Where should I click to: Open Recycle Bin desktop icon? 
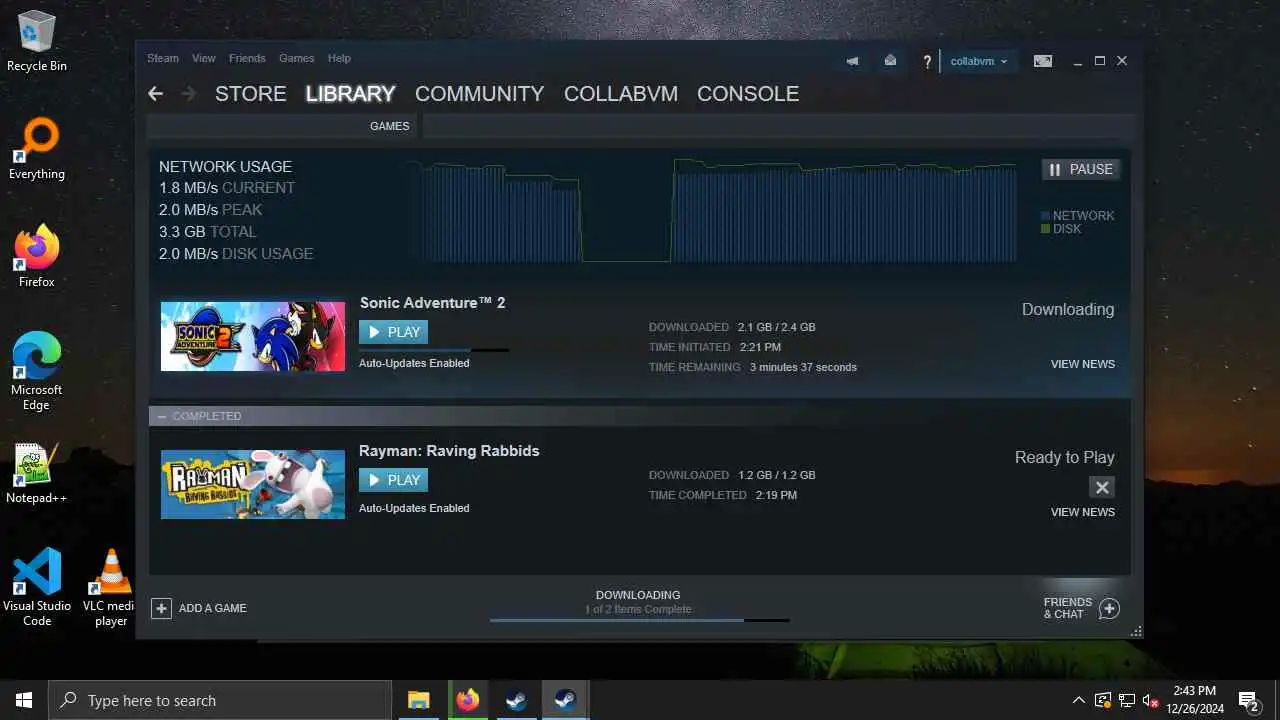coord(37,41)
